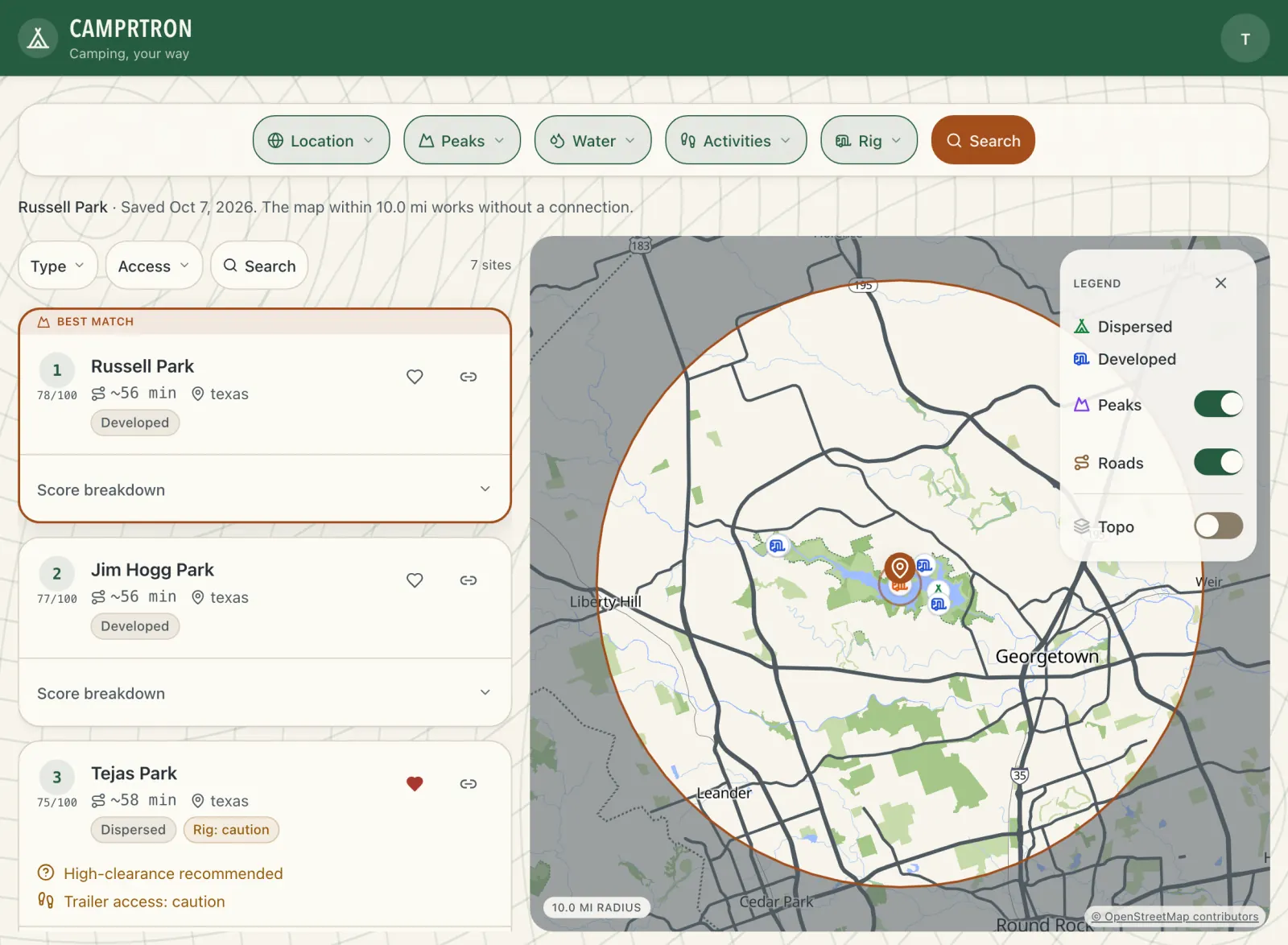Turn off Peaks map layer toggle

pyautogui.click(x=1218, y=404)
